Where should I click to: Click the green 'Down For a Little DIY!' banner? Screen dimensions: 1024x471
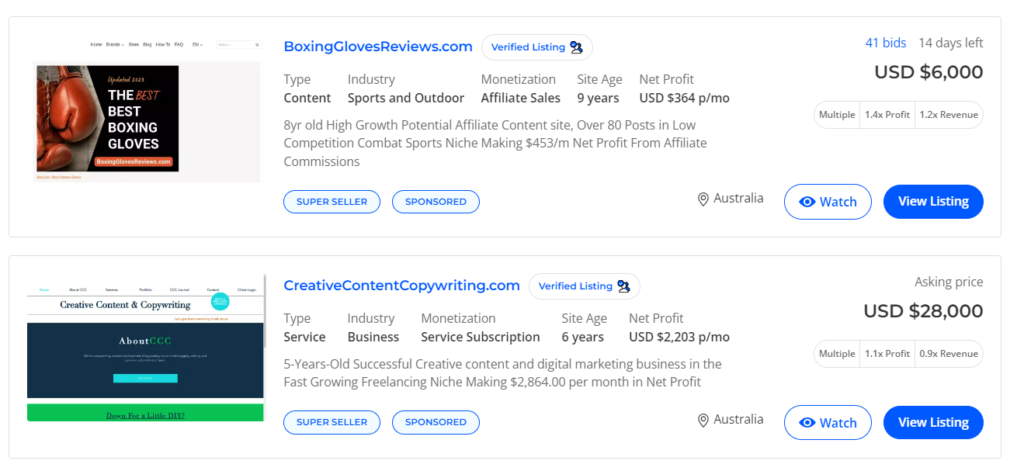tap(145, 414)
